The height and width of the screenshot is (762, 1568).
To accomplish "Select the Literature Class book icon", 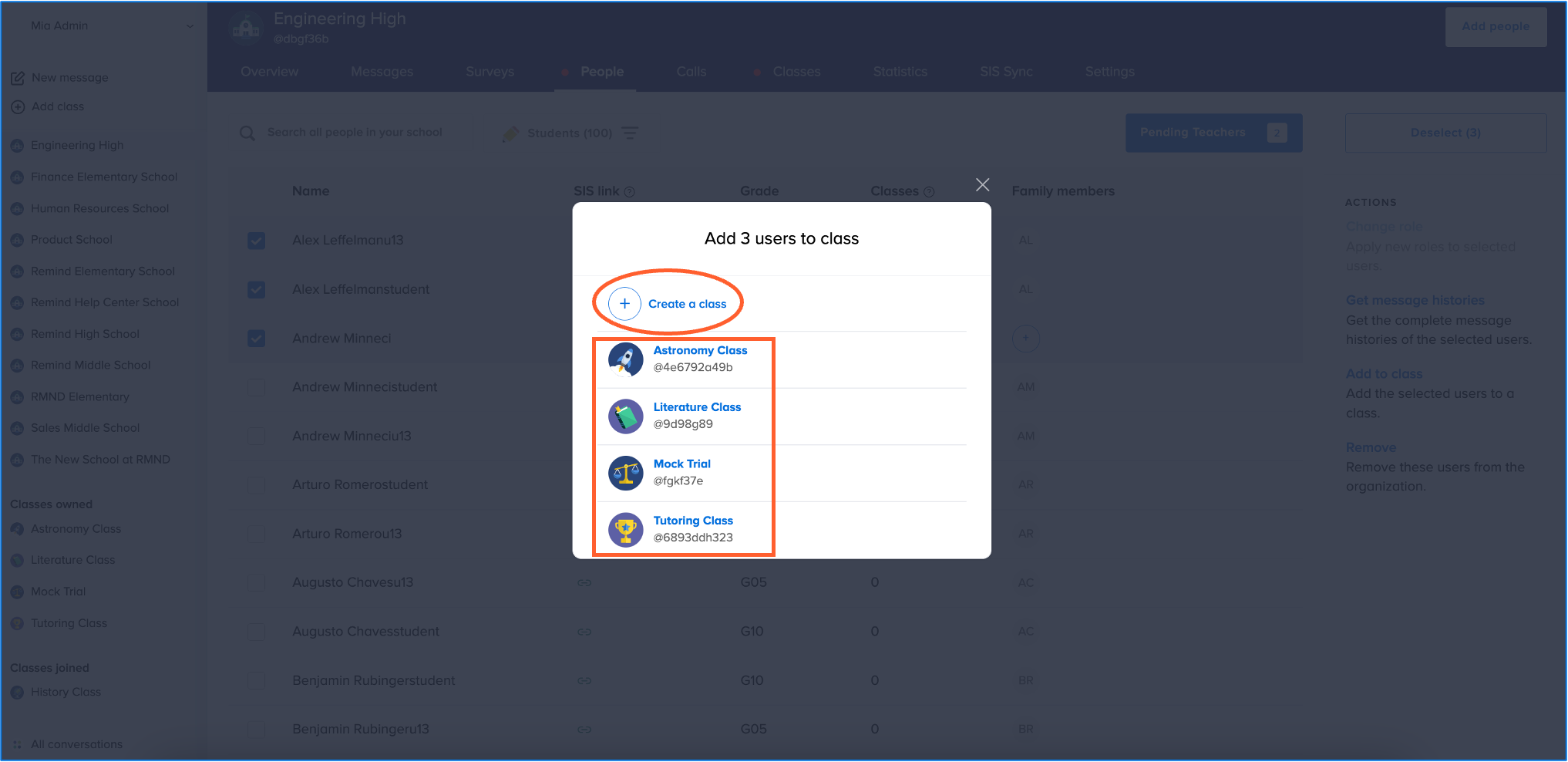I will tap(625, 416).
